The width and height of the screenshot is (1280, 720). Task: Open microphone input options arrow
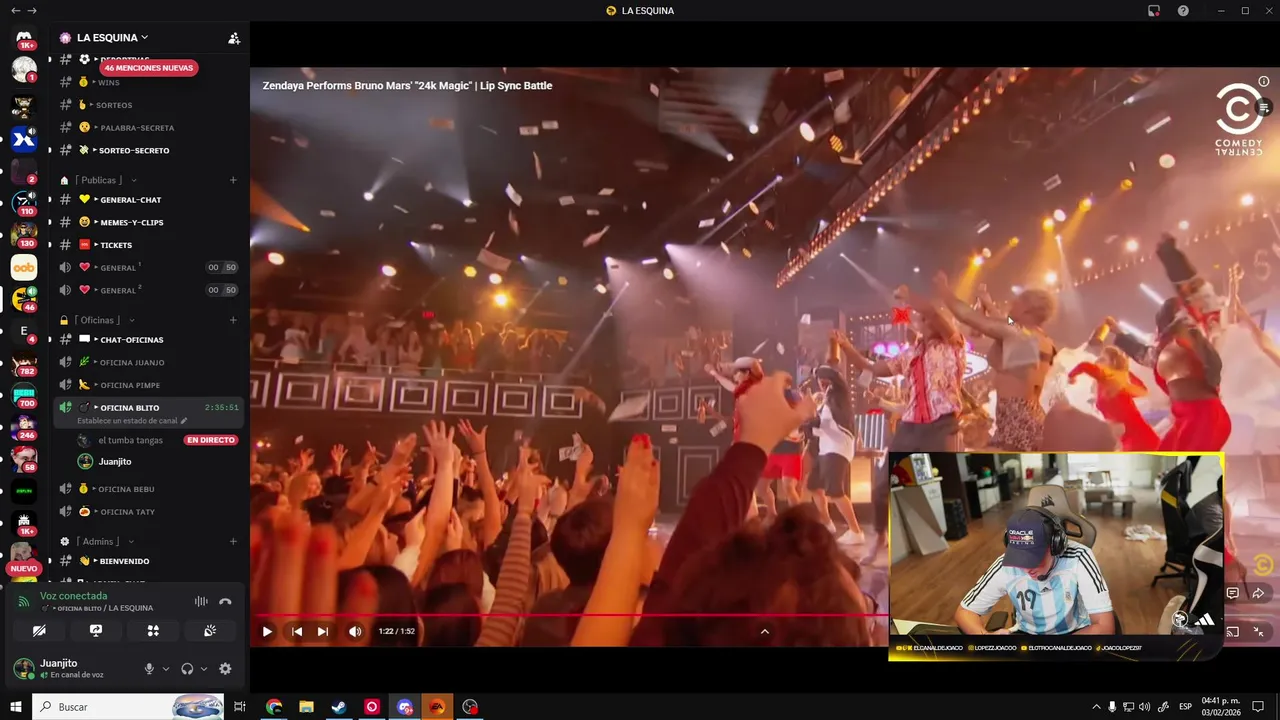[x=166, y=669]
